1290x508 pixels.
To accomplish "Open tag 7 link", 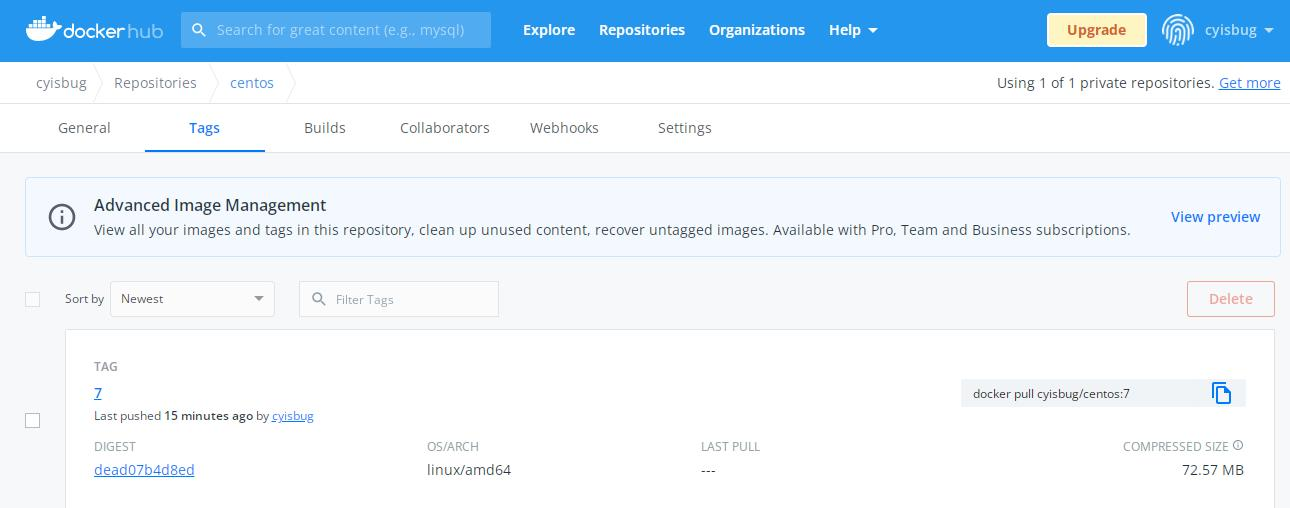I will 98,393.
